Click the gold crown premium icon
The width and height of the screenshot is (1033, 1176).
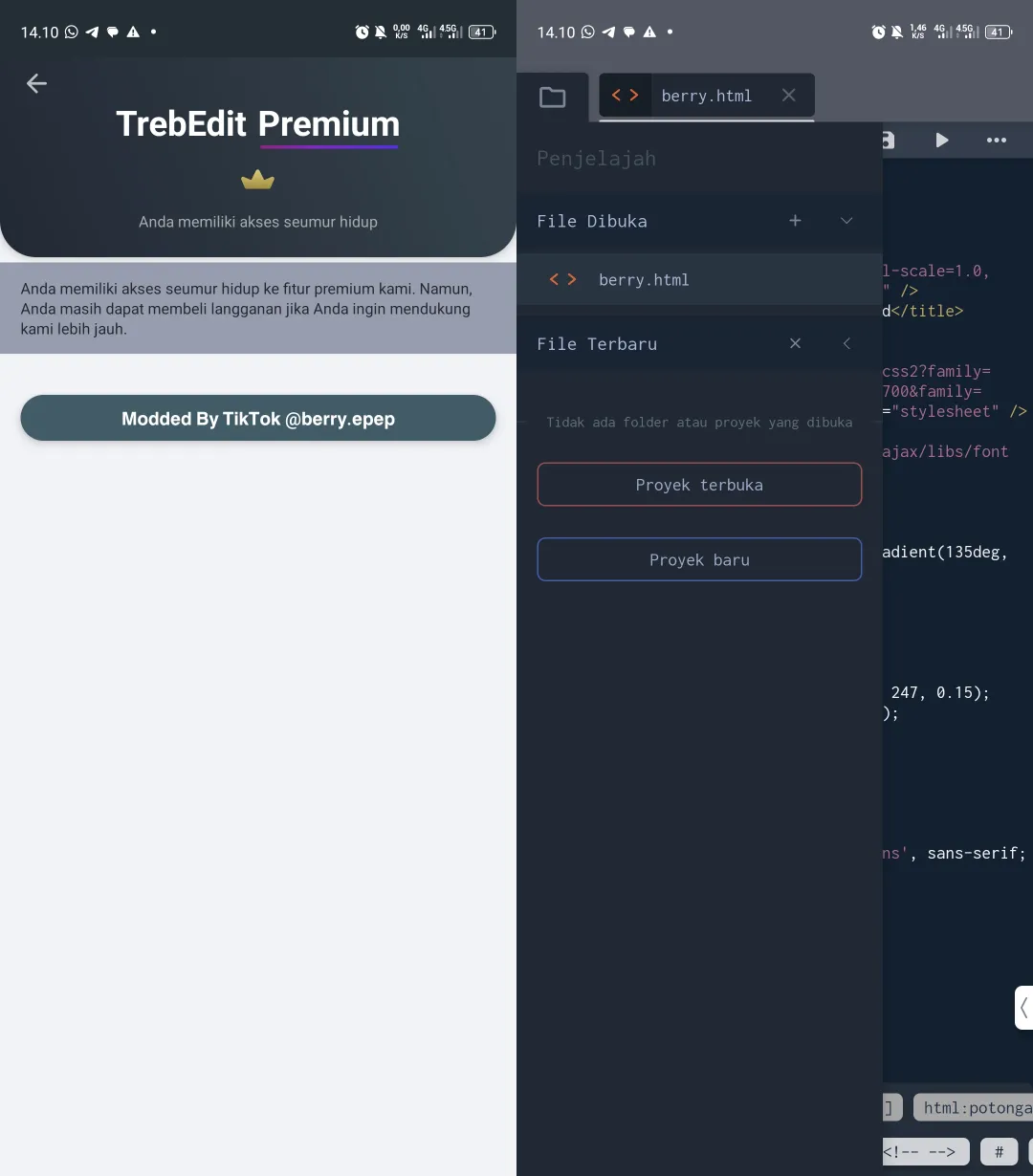point(257,180)
